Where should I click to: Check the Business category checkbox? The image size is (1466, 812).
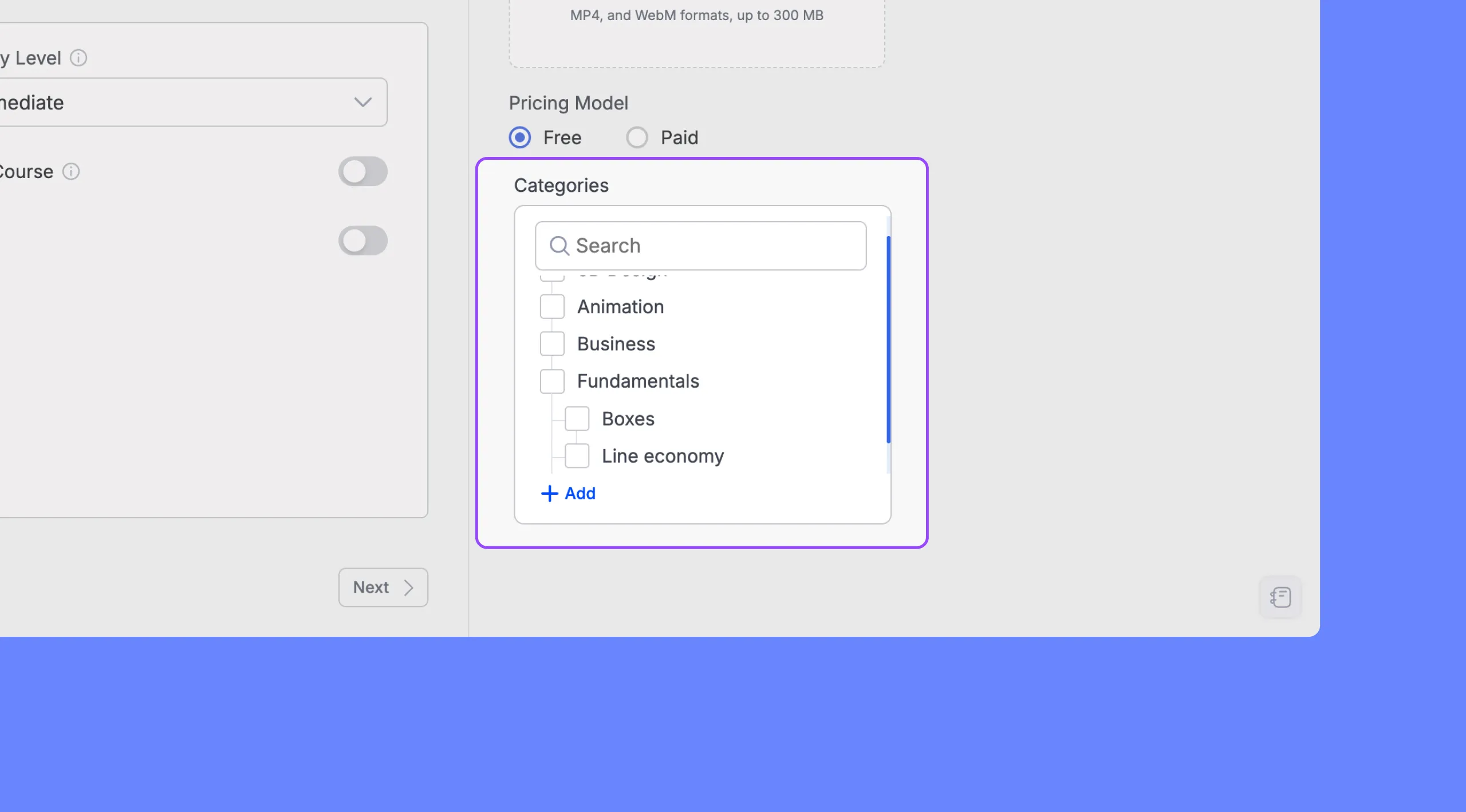point(552,344)
